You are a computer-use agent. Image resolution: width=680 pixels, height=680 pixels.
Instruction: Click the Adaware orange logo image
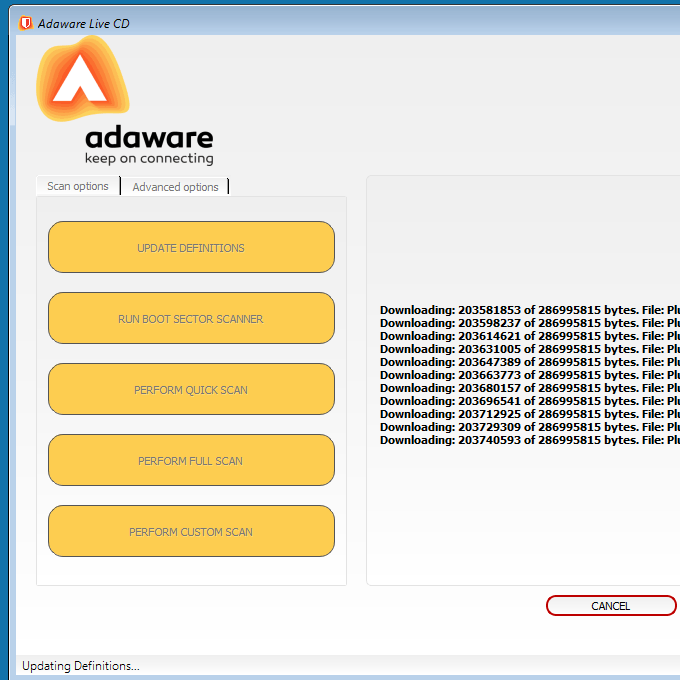coord(82,78)
